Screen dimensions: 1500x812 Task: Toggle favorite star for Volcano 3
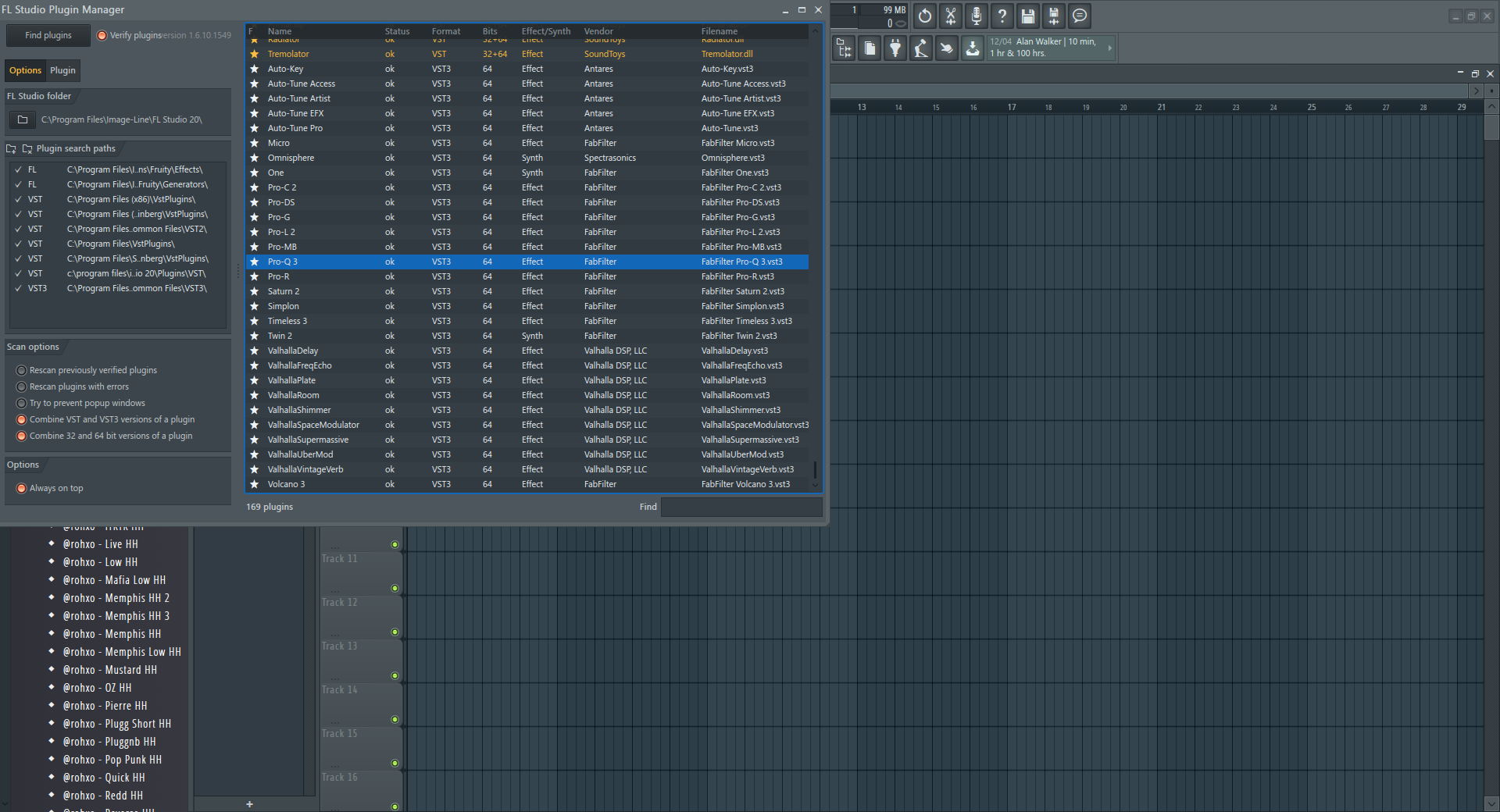pos(254,484)
